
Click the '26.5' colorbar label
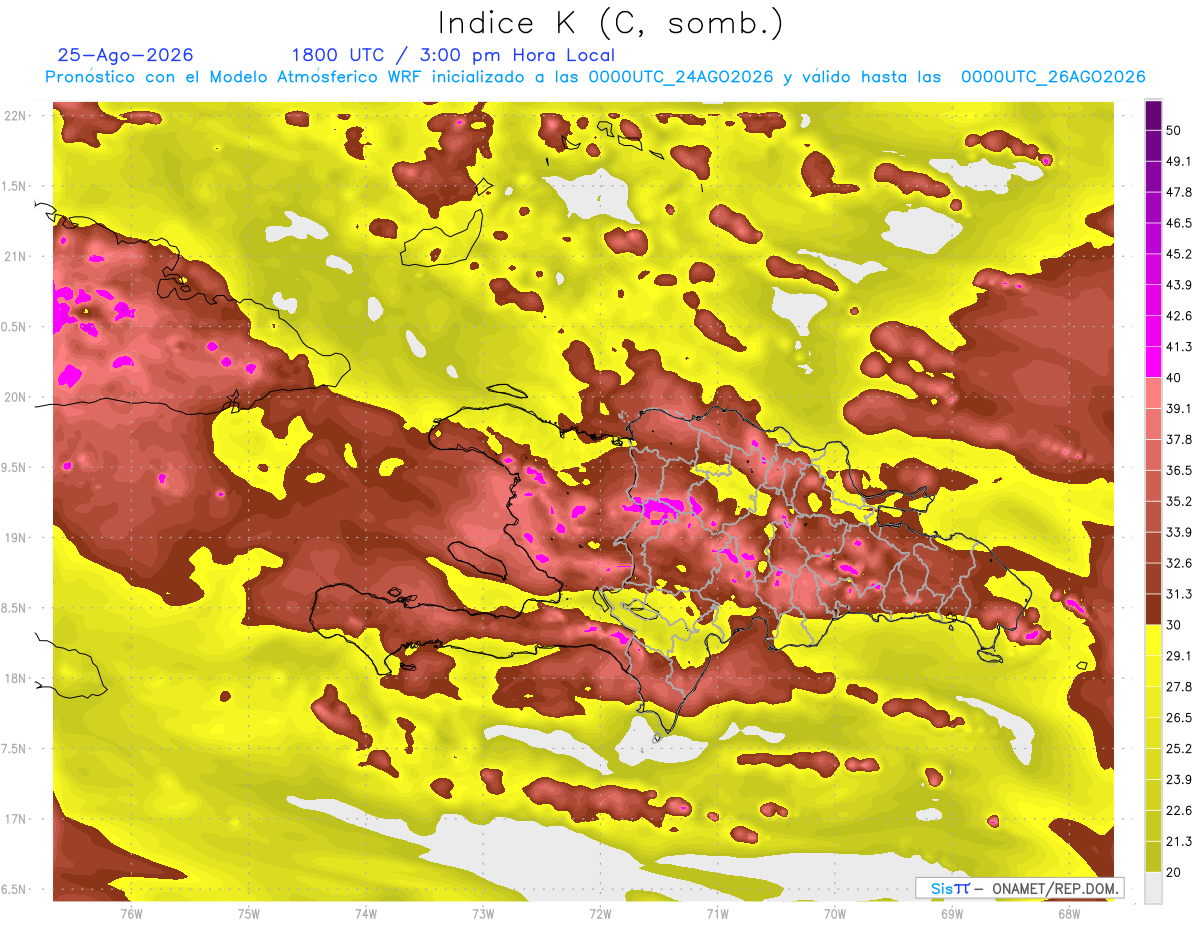click(x=1179, y=718)
